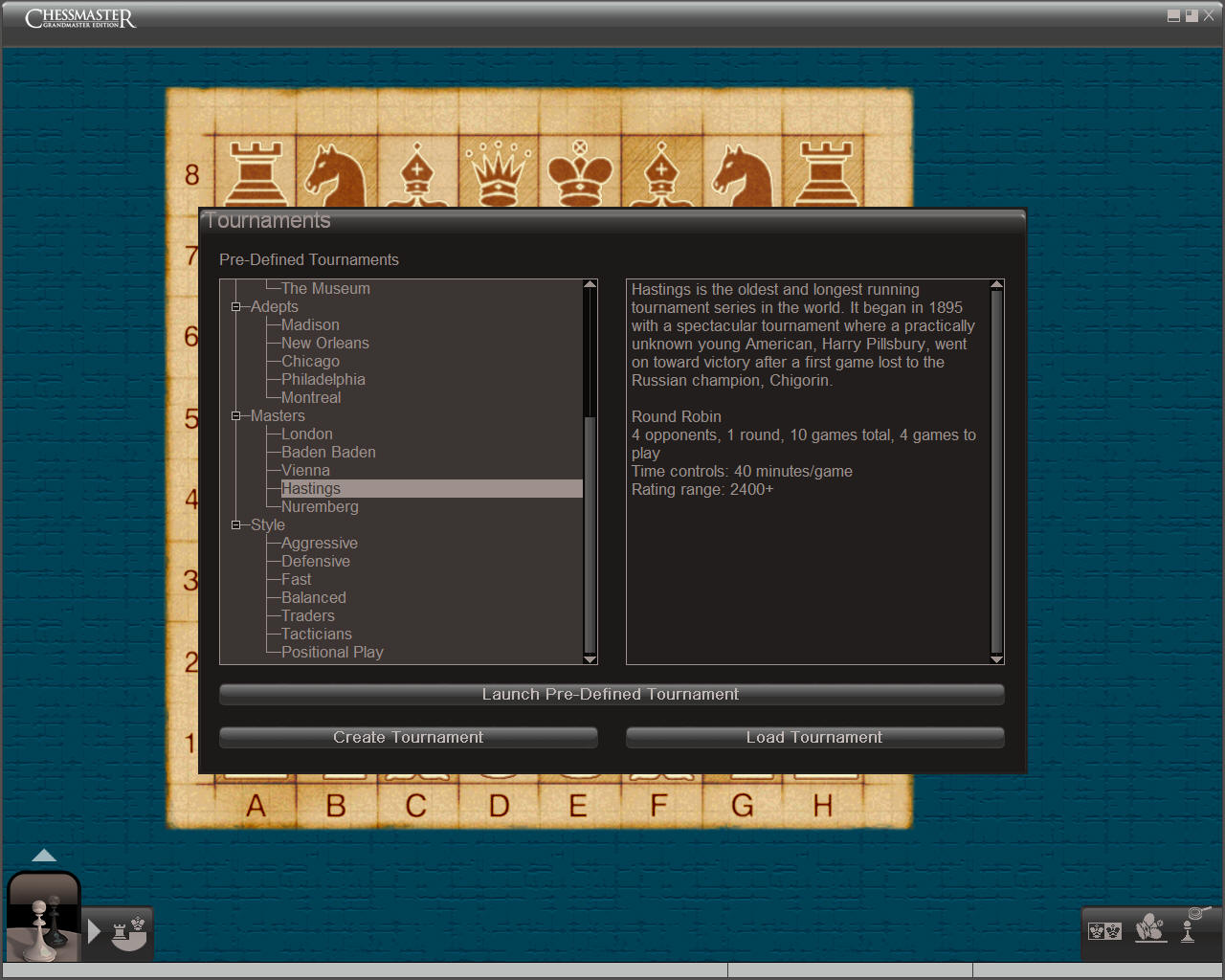Image resolution: width=1225 pixels, height=980 pixels.
Task: Click the right-pointing play arrow icon
Action: (x=94, y=931)
